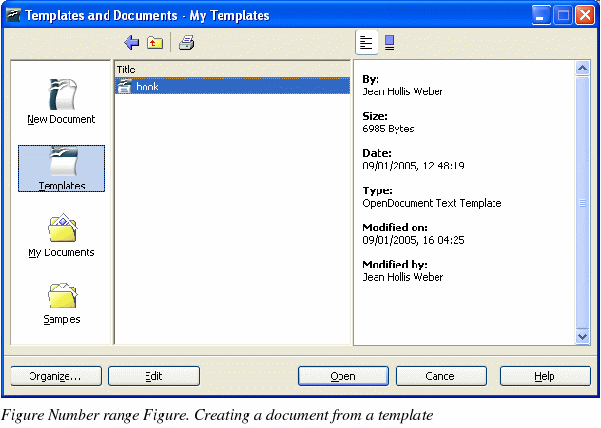Screen dimensions: 601x428
Task: Toggle the Preview view button
Action: [390, 42]
